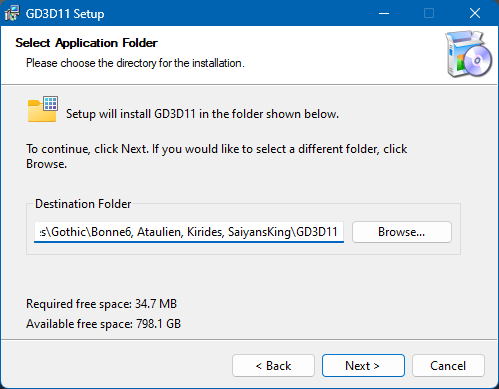Viewport: 499px width, 389px height.
Task: Click the 'To continue, click Next' instruction text
Action: (217, 156)
